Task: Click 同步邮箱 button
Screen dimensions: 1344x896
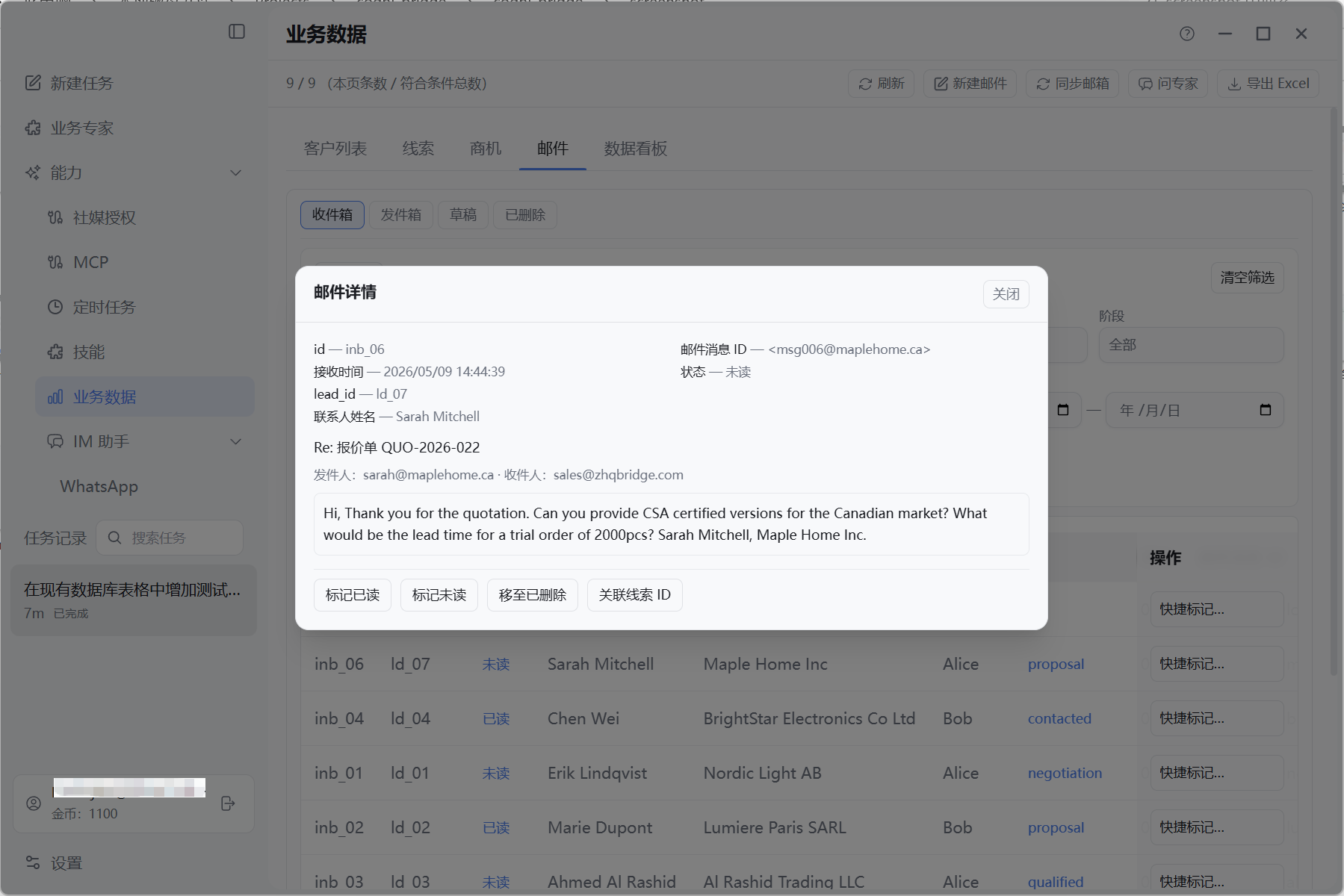Action: pos(1072,84)
